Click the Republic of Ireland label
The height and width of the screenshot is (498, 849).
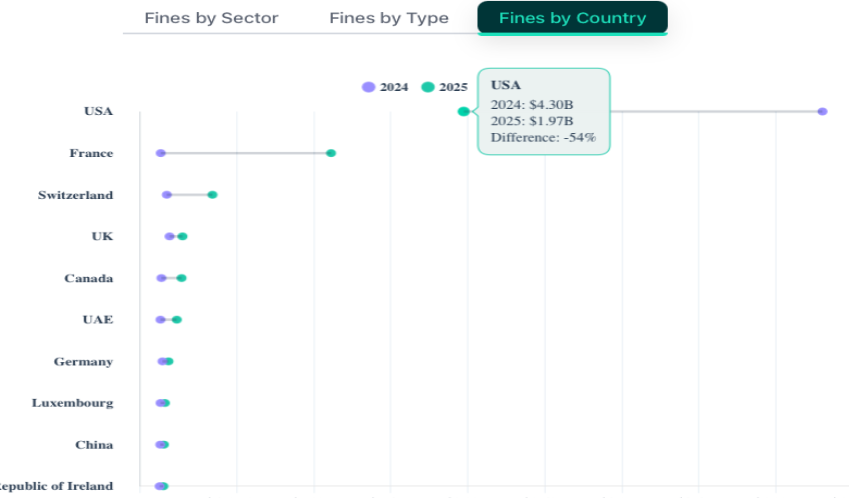pyautogui.click(x=58, y=486)
